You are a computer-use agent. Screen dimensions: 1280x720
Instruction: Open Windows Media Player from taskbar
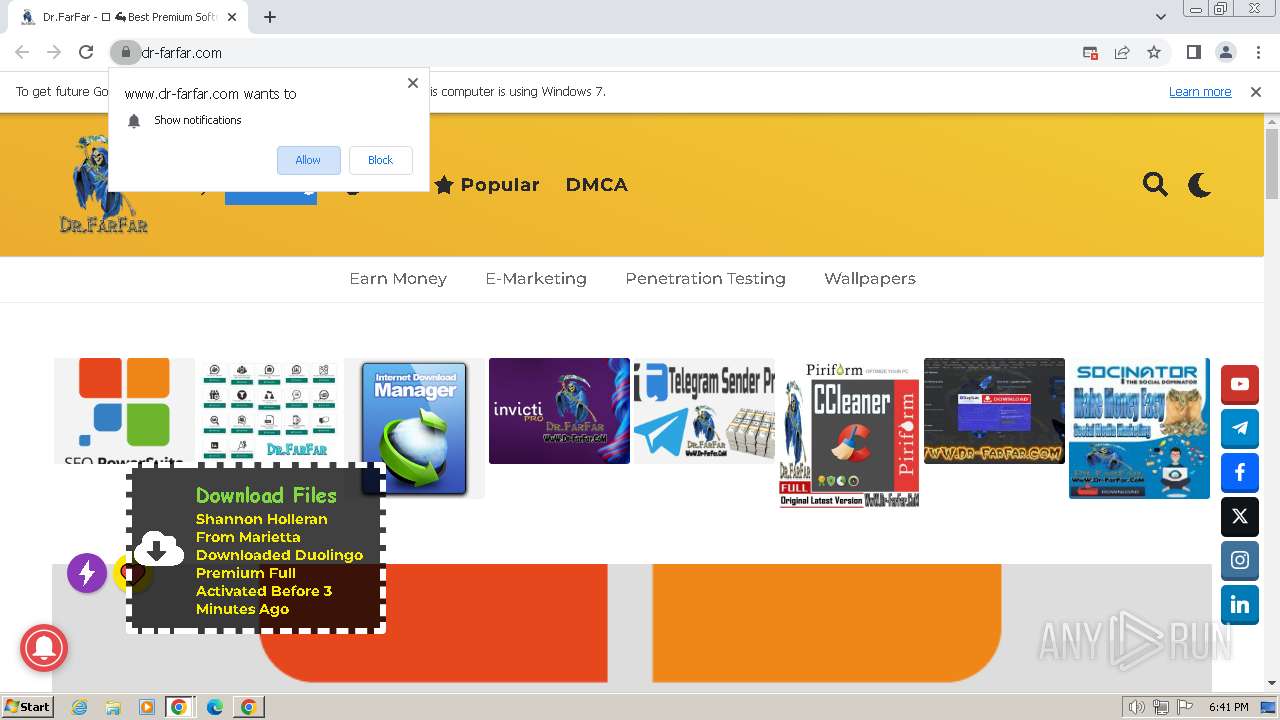click(147, 707)
